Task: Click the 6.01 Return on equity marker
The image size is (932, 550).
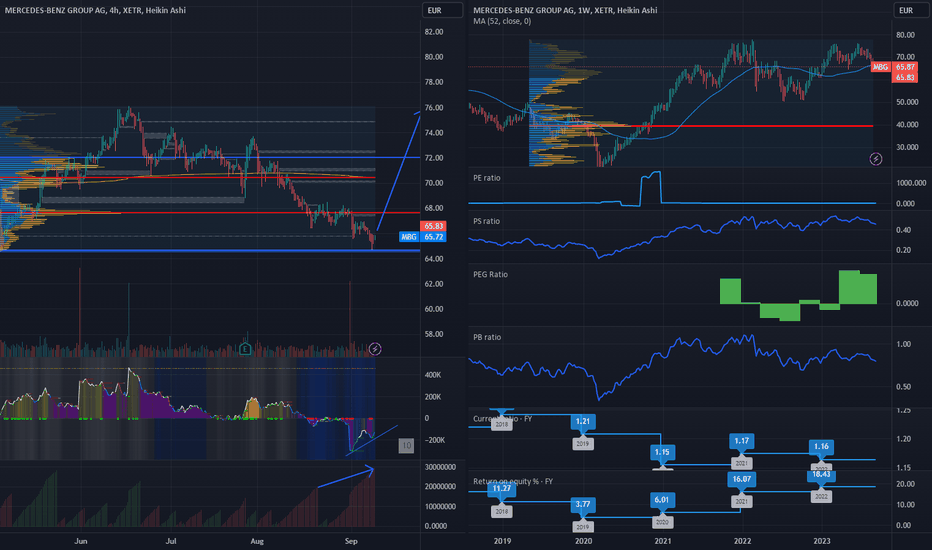Action: (x=662, y=500)
